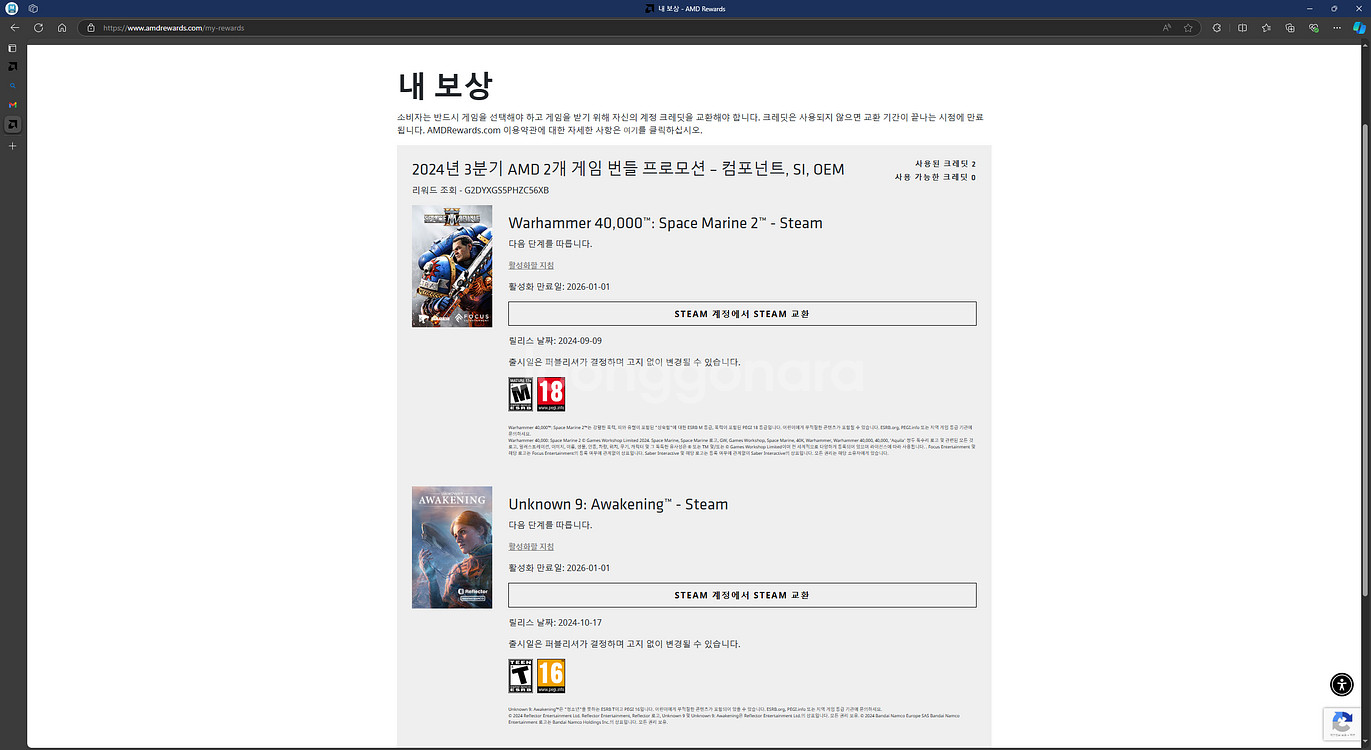
Task: Open browser extensions icon
Action: coord(1217,28)
